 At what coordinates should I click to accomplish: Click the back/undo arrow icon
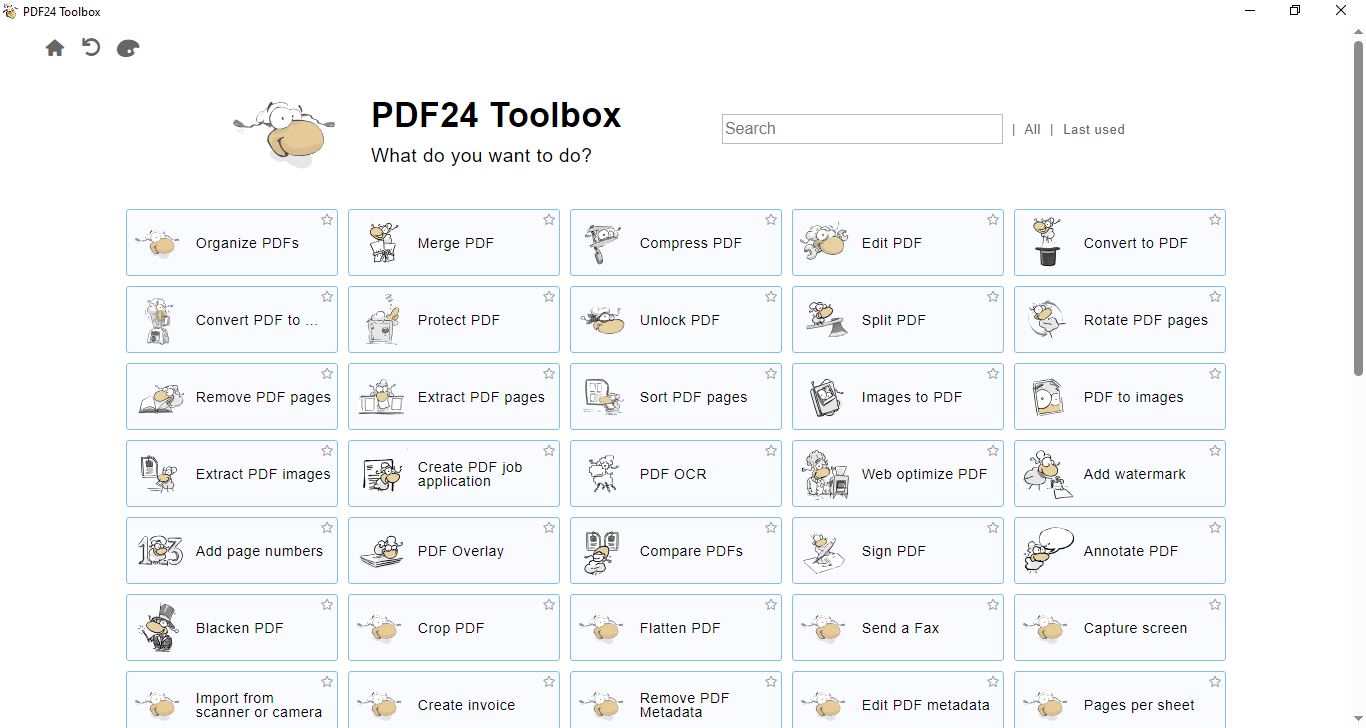91,47
